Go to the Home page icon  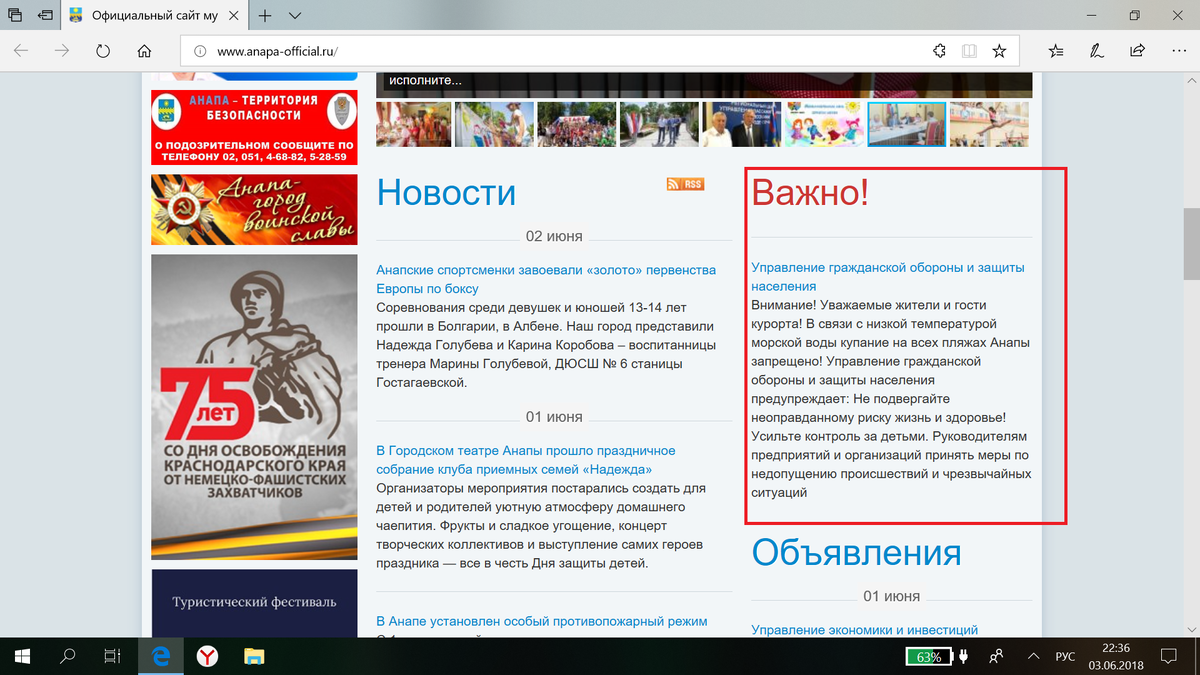coord(144,51)
